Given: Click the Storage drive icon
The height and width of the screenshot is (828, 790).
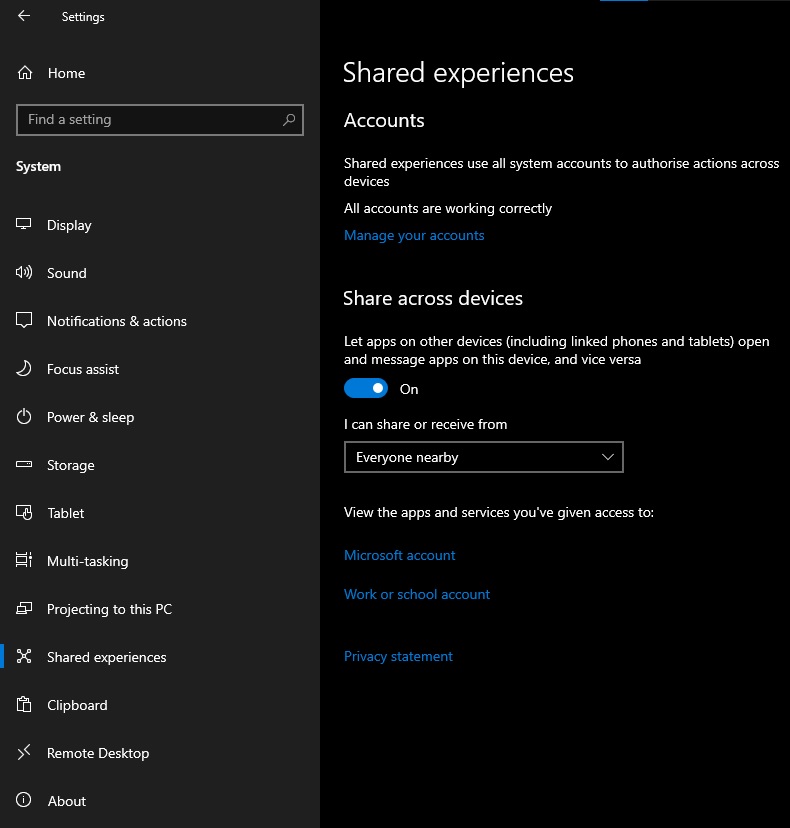Looking at the screenshot, I should [25, 465].
